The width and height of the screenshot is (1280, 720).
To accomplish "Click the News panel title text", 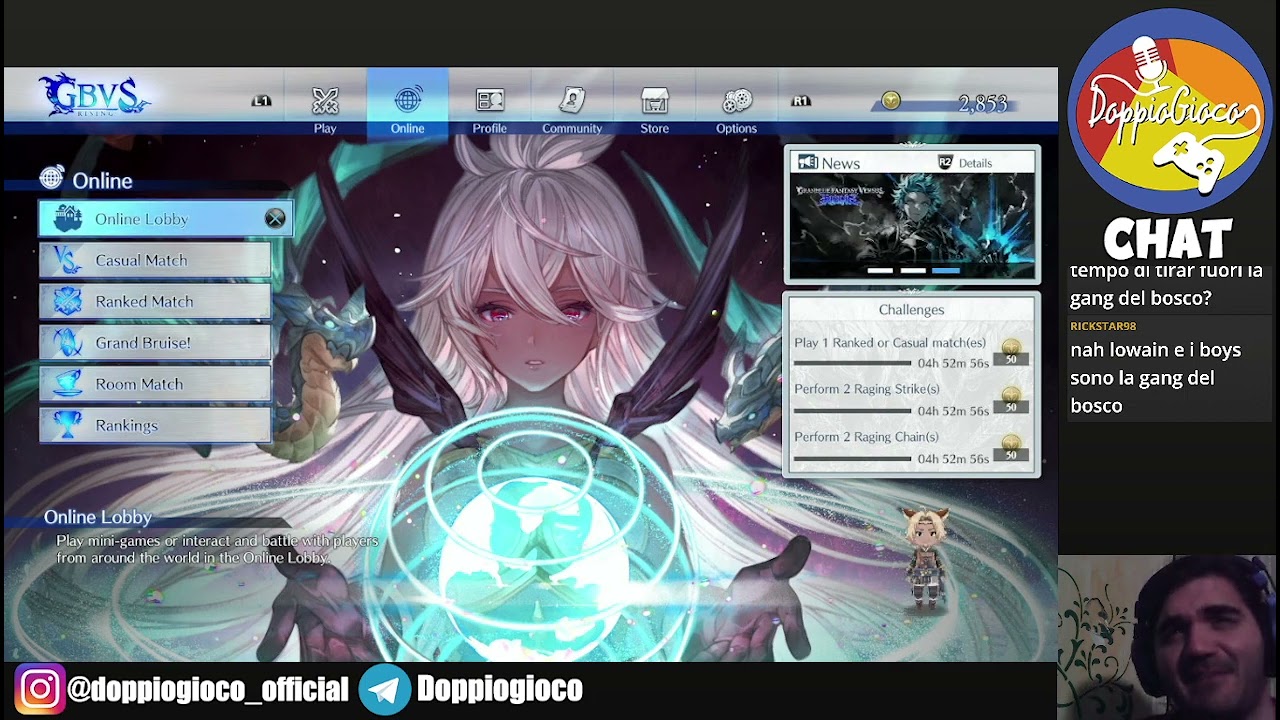I will click(841, 163).
